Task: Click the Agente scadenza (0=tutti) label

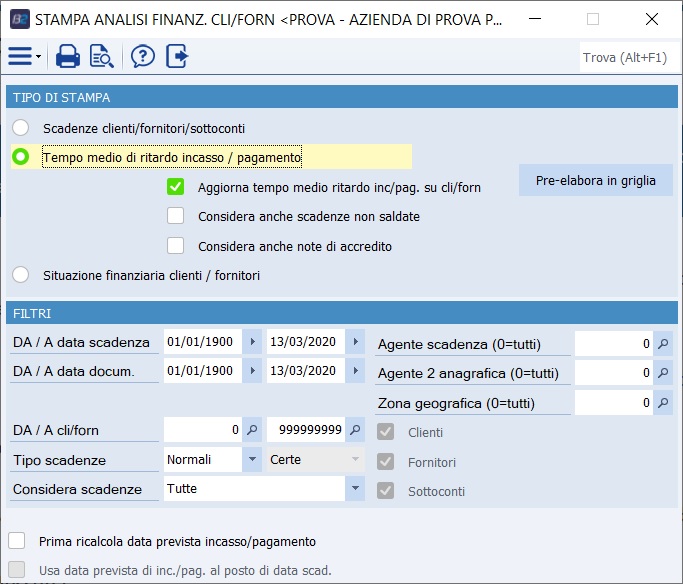Action: [460, 344]
